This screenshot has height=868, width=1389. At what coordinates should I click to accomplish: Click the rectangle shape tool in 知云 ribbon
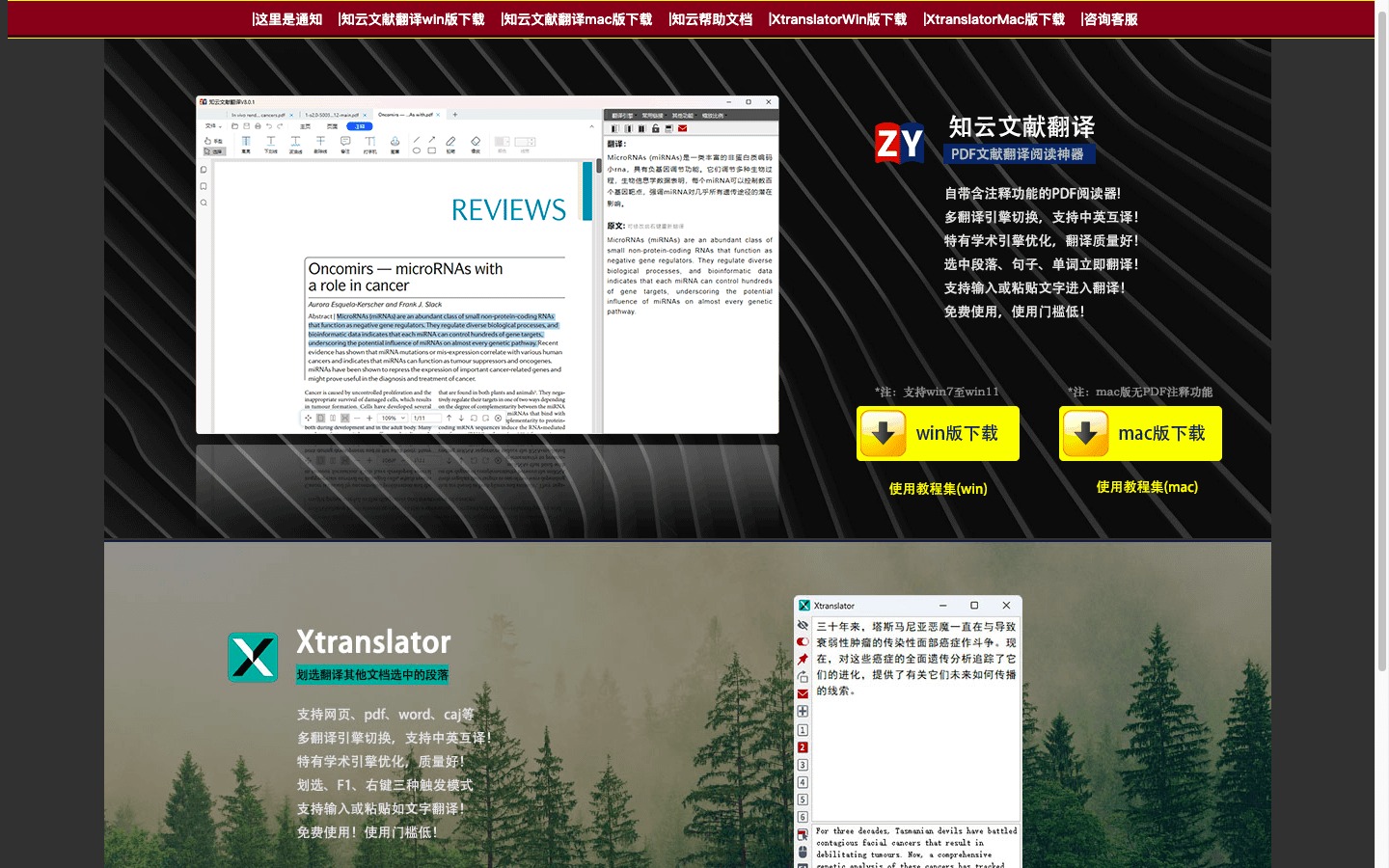coord(431,150)
